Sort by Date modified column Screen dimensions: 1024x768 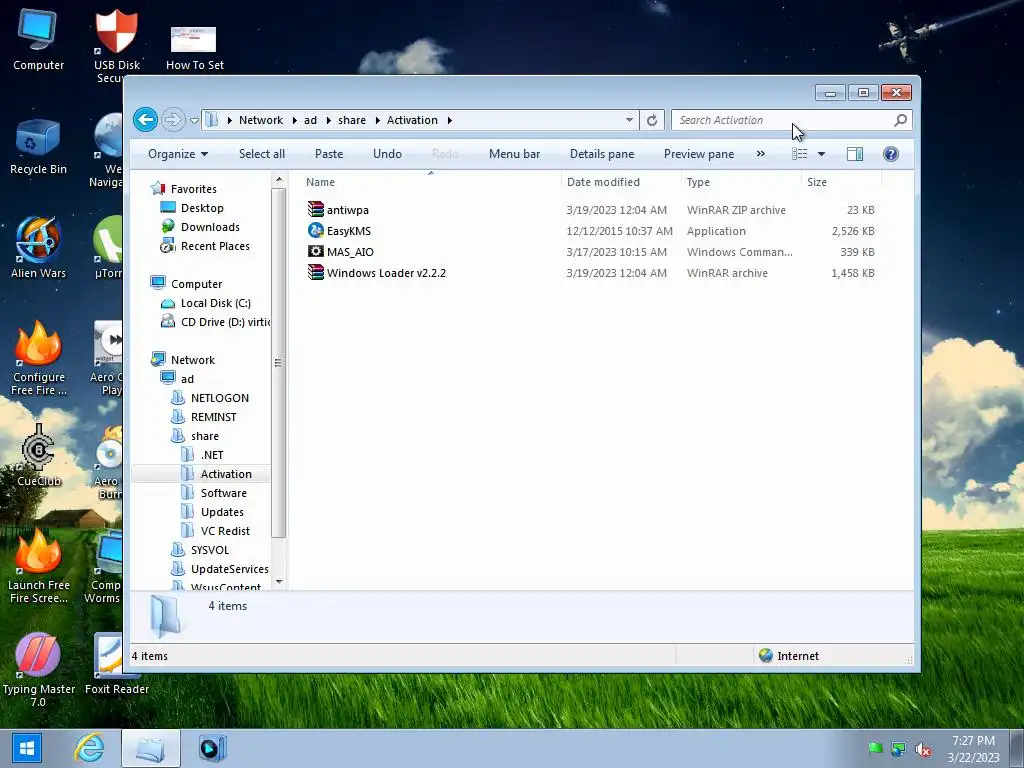620,182
